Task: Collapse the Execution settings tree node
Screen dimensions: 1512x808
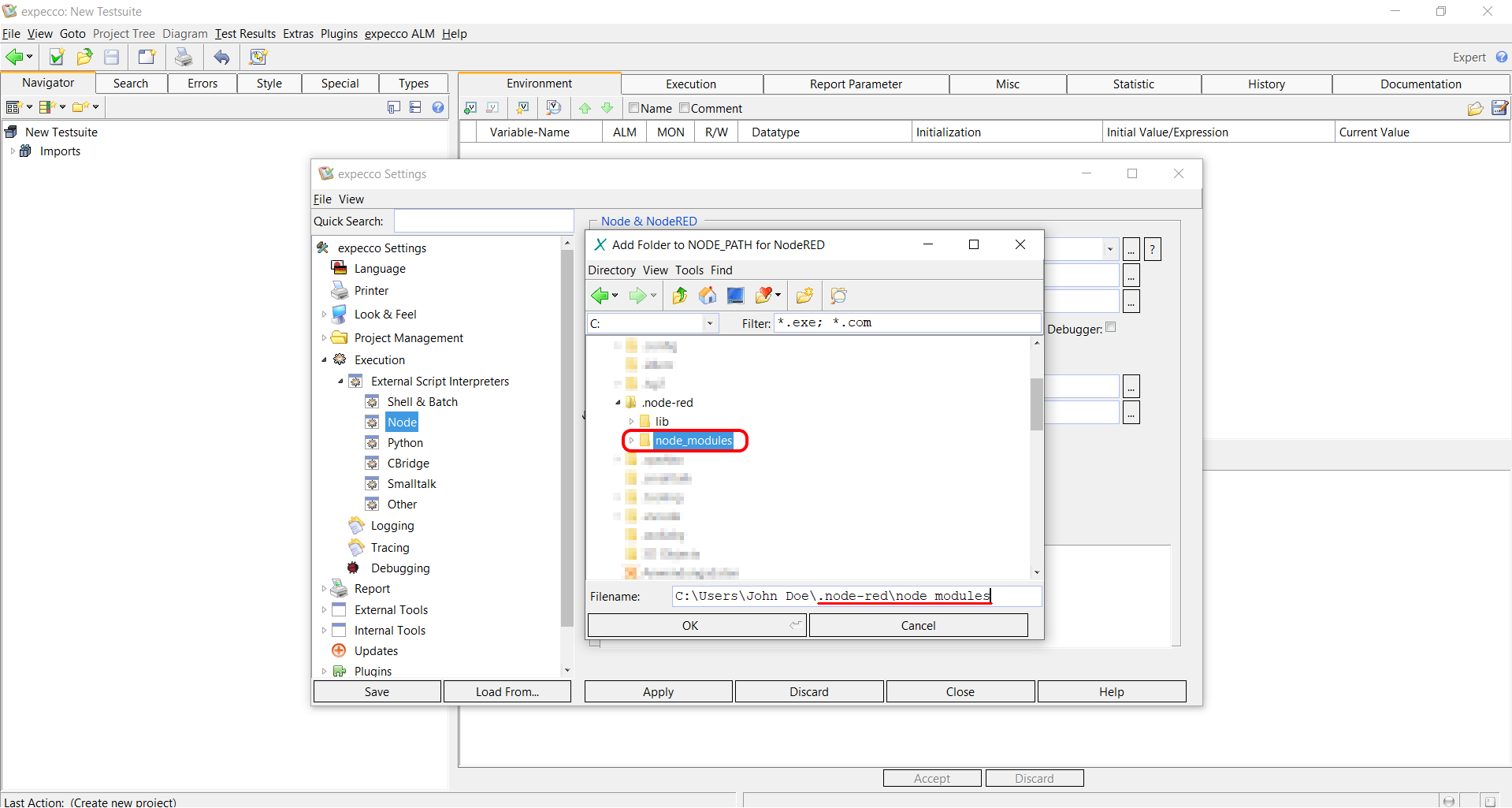Action: (x=324, y=360)
